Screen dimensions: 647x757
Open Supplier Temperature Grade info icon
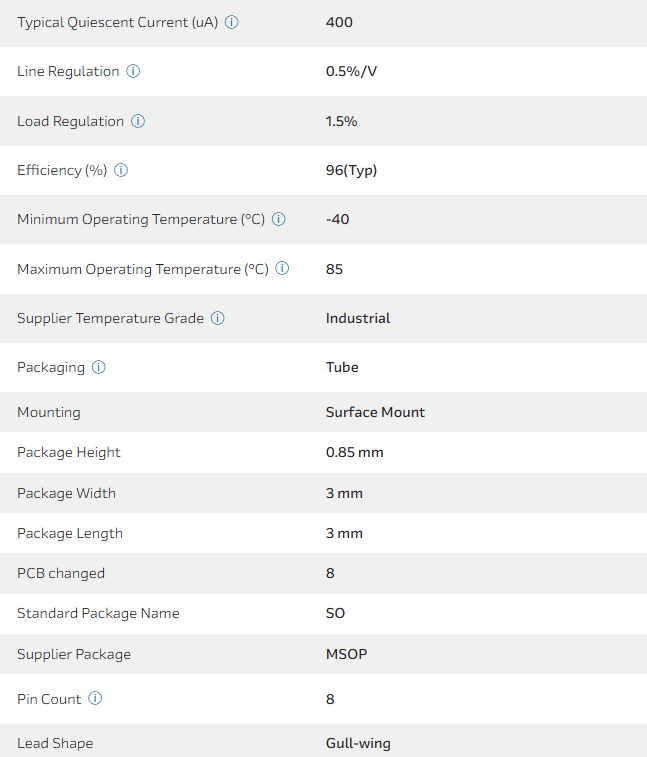(x=218, y=318)
